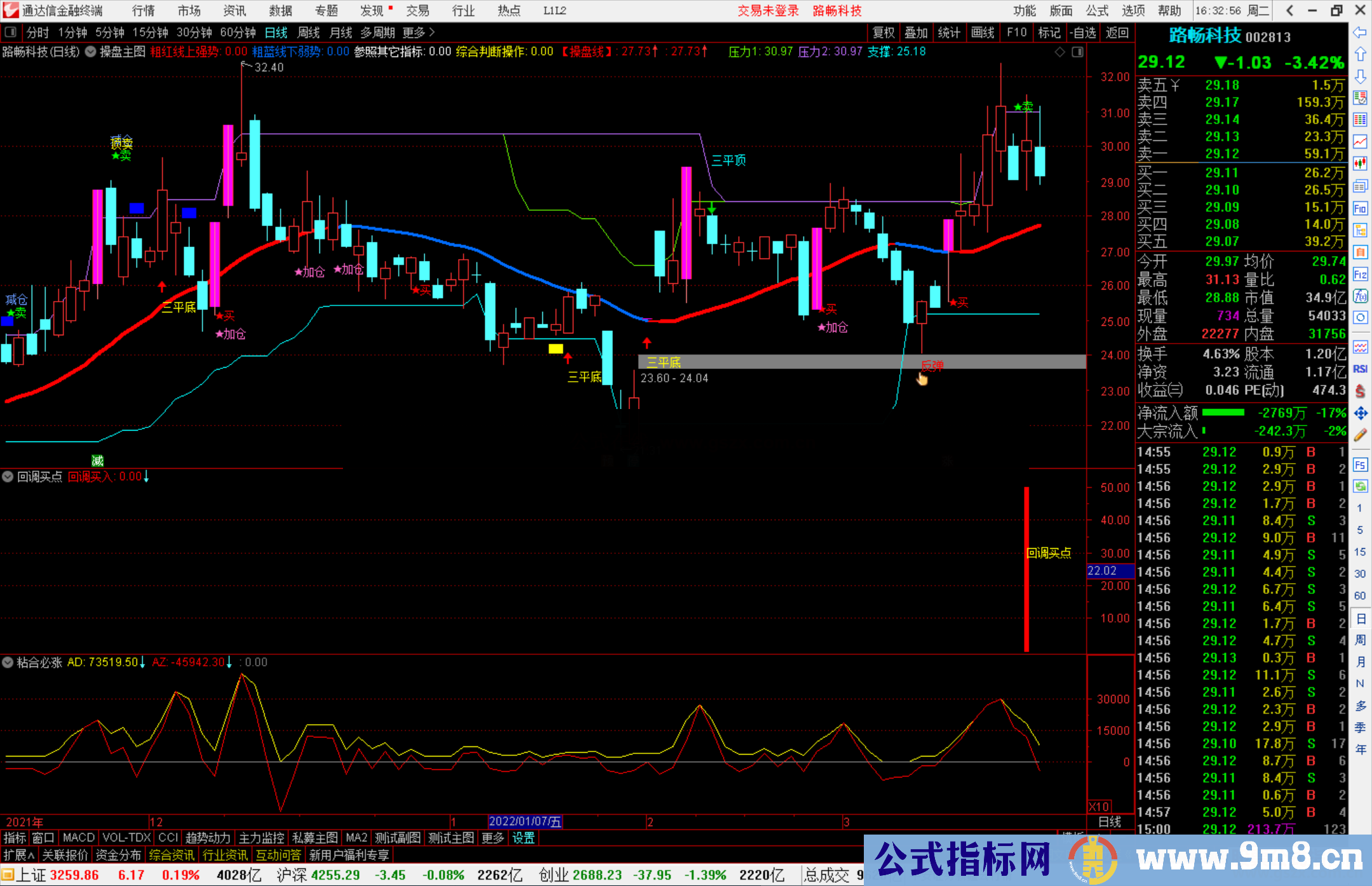Image resolution: width=1372 pixels, height=886 pixels.
Task: Click the 复权 button
Action: pyautogui.click(x=884, y=32)
